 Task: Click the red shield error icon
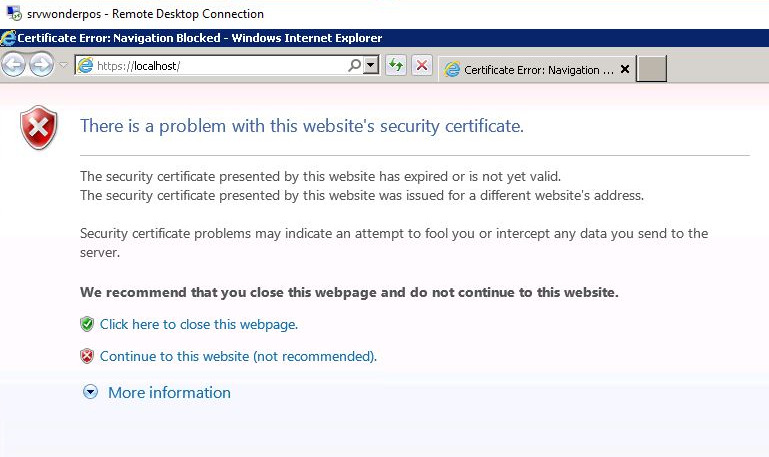point(39,127)
